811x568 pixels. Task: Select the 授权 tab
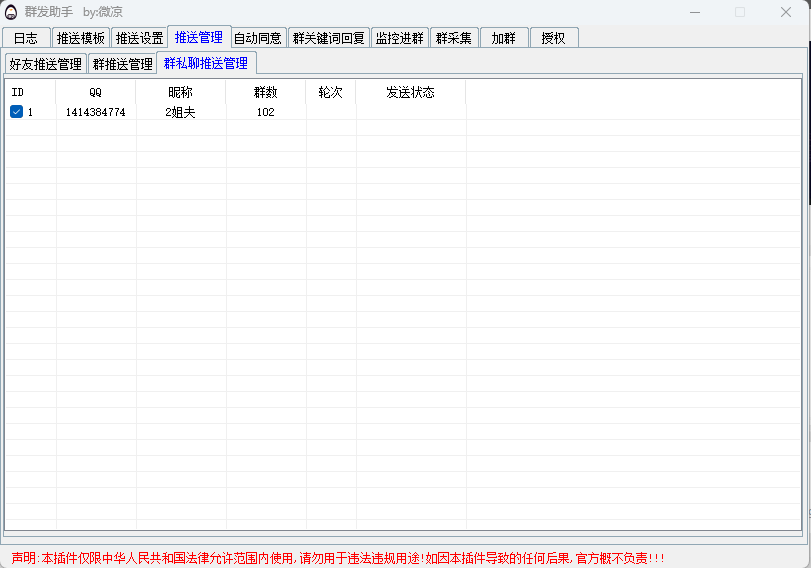[x=553, y=38]
